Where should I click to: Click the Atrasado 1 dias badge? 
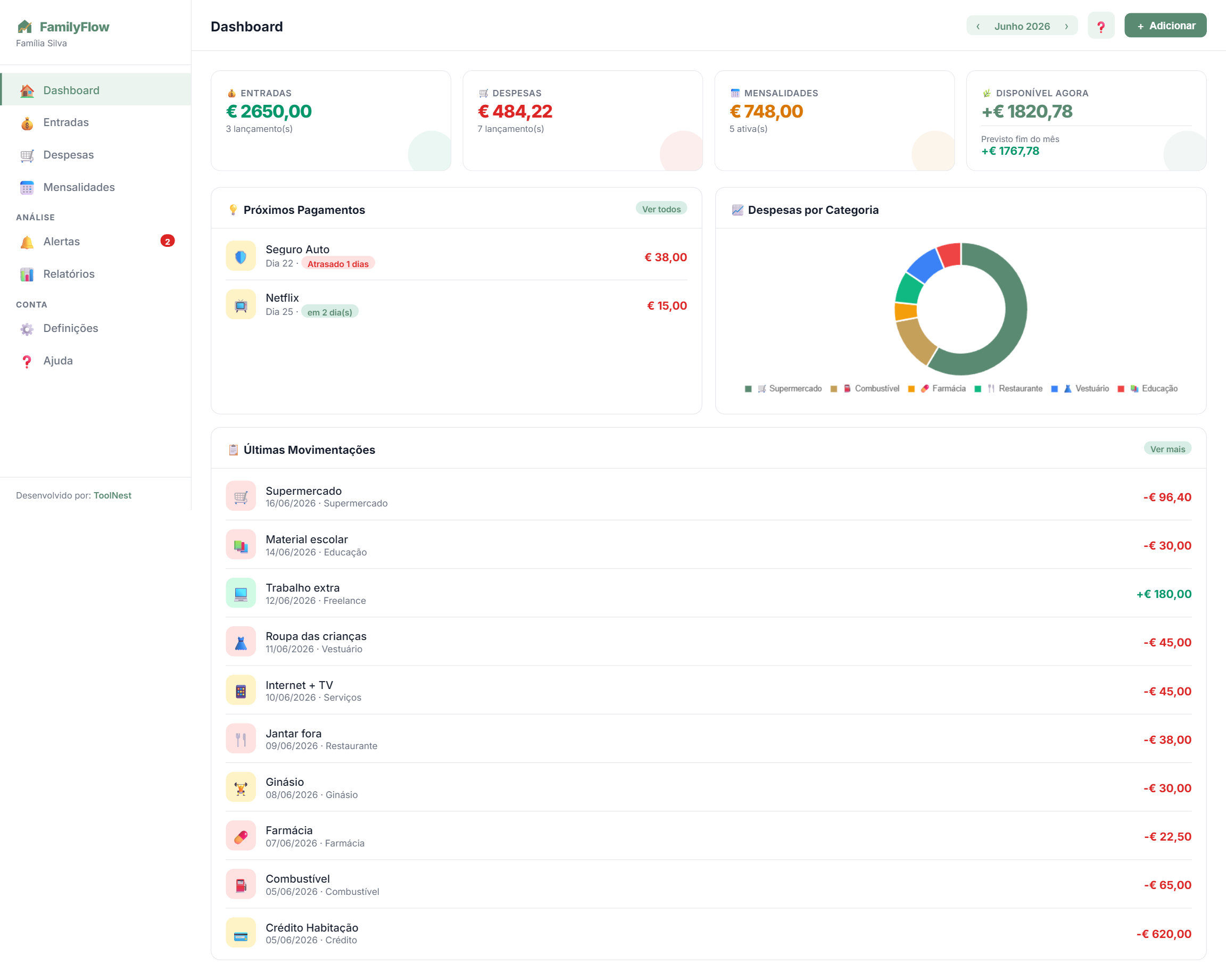(x=338, y=264)
